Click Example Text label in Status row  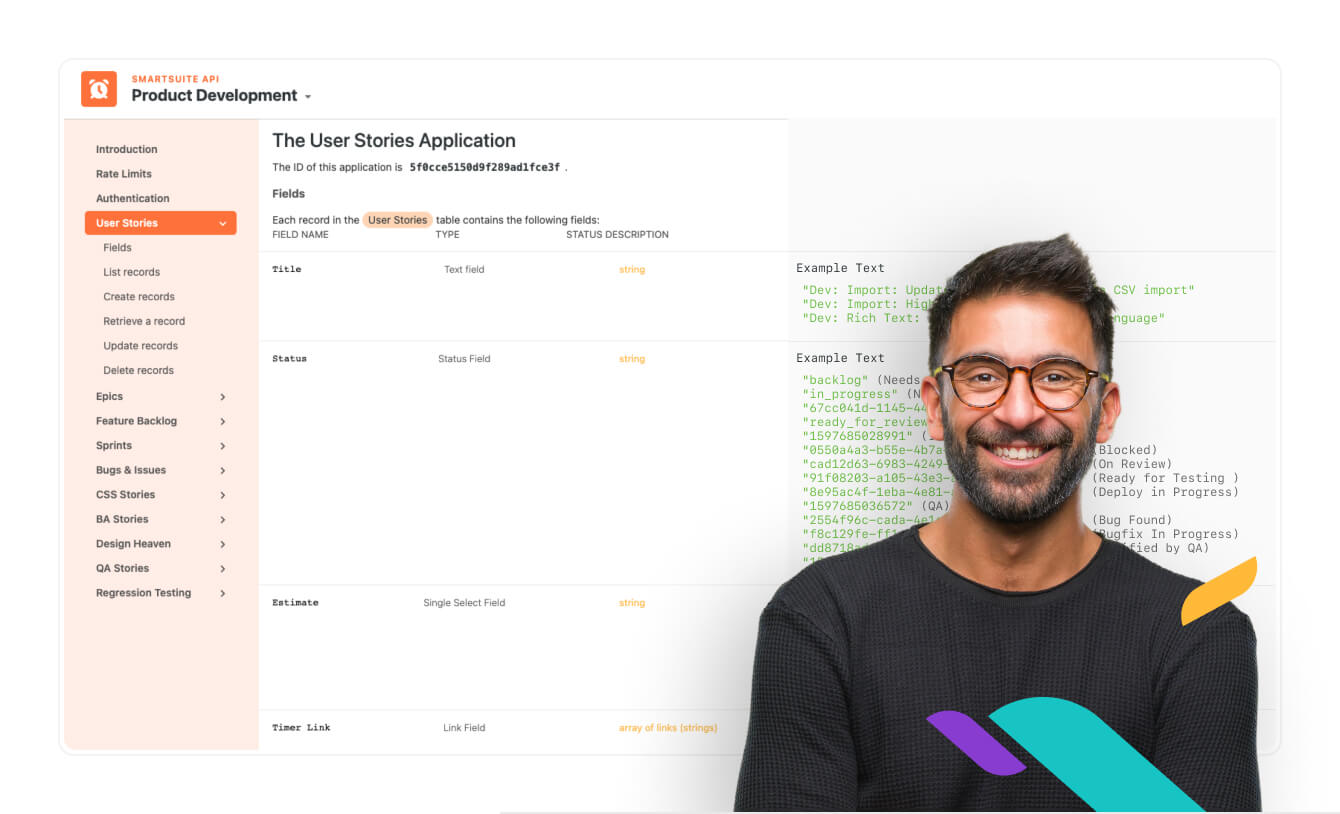pyautogui.click(x=840, y=358)
